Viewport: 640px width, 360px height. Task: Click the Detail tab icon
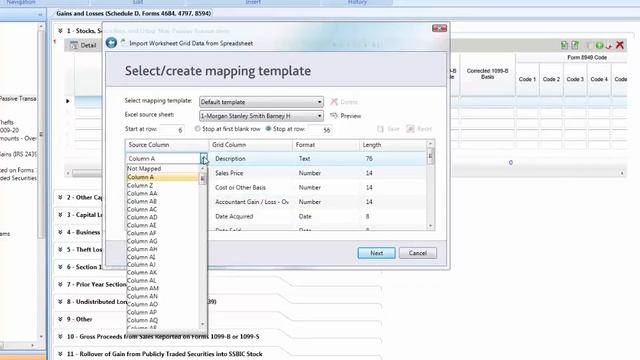(x=74, y=45)
